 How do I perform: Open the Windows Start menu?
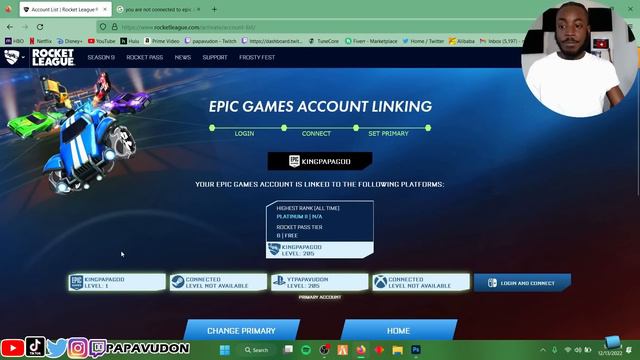(225, 350)
